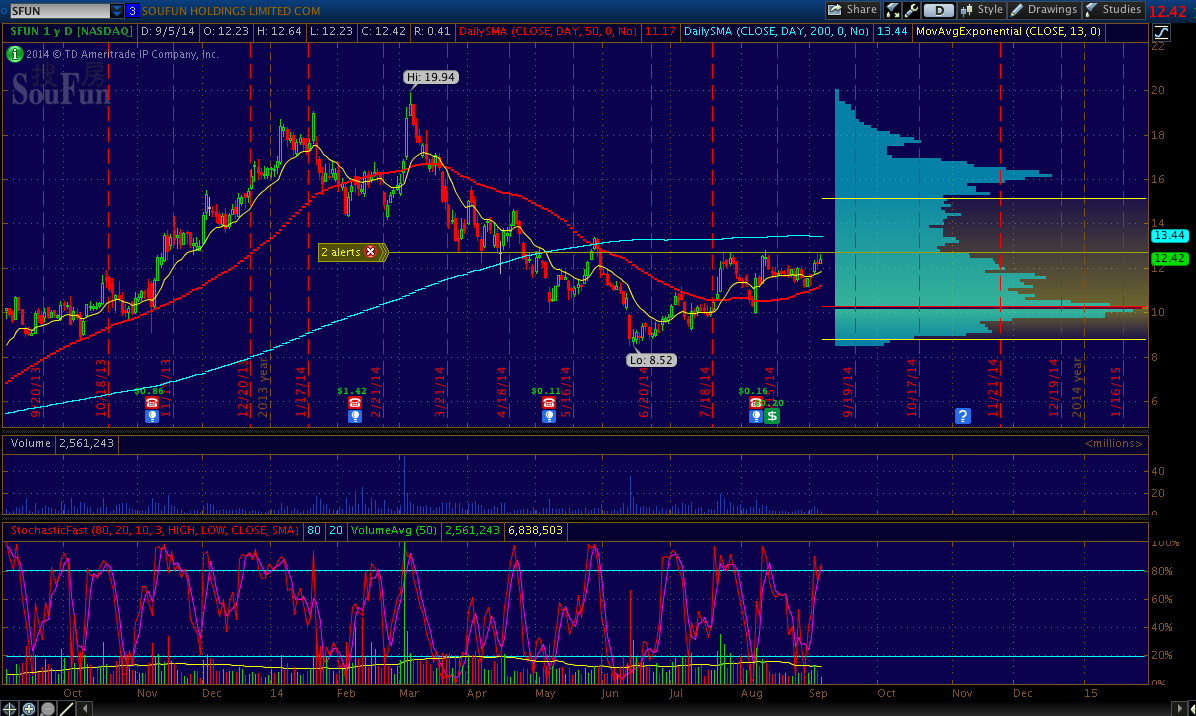Open the Style menu
Viewport: 1196px width, 716px height.
click(x=981, y=10)
